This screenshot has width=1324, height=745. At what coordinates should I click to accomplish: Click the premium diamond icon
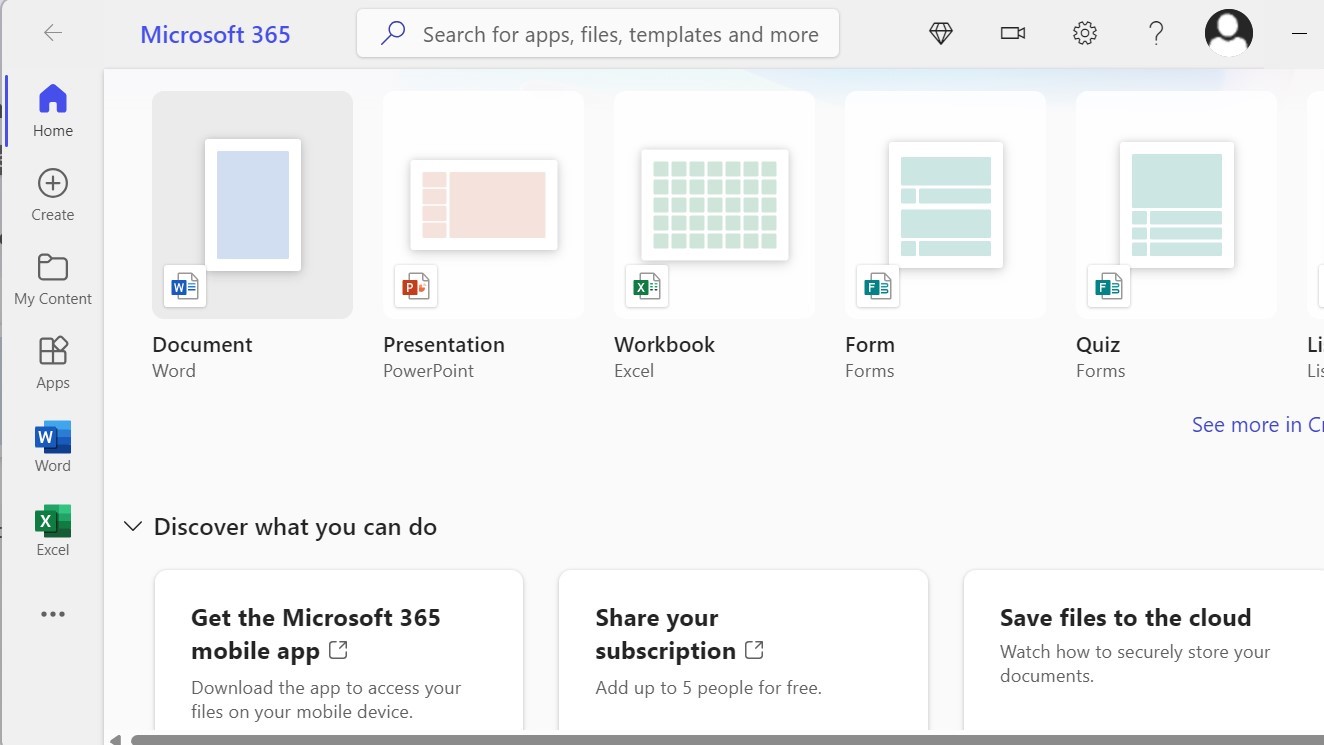941,33
